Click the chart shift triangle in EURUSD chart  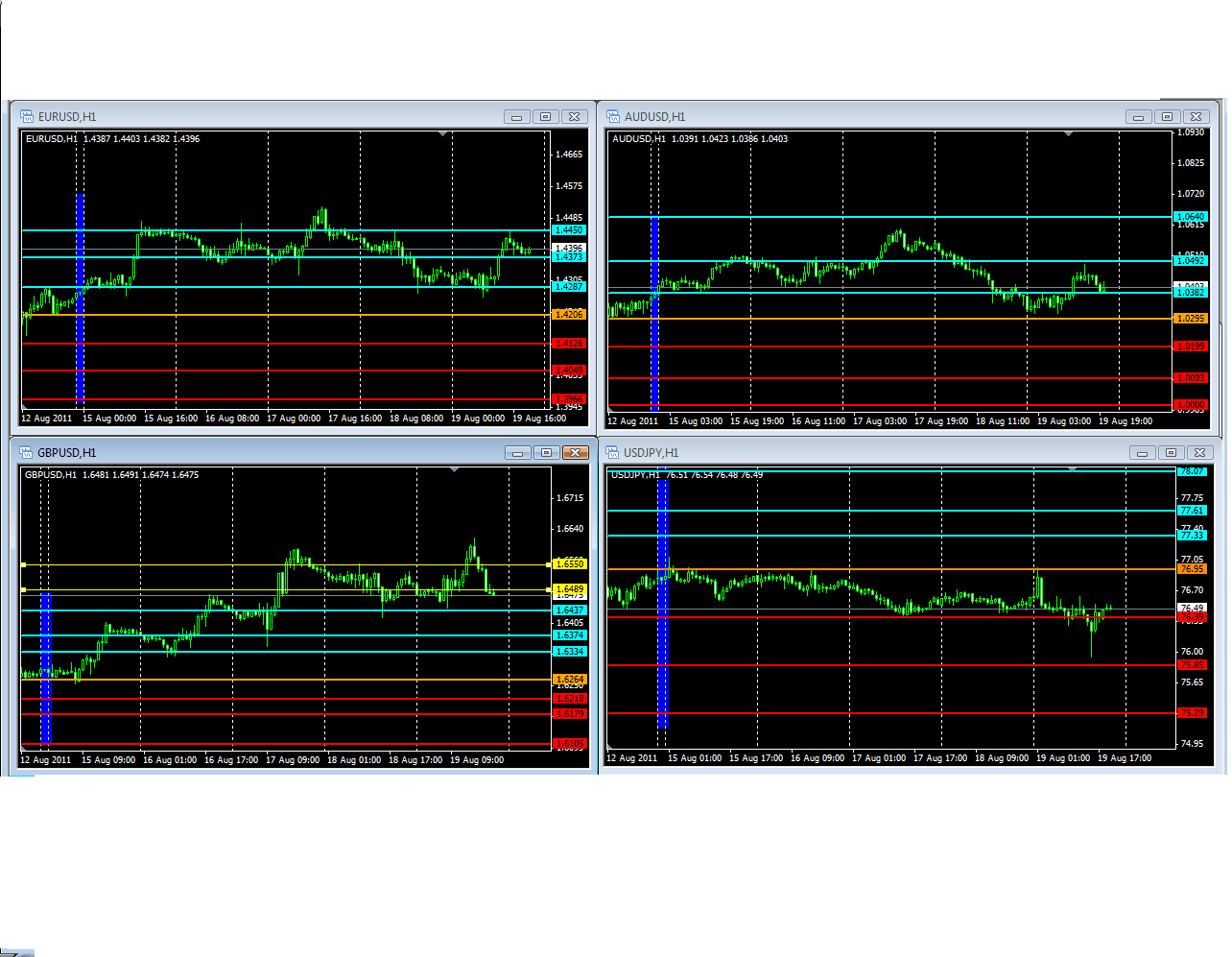point(442,134)
